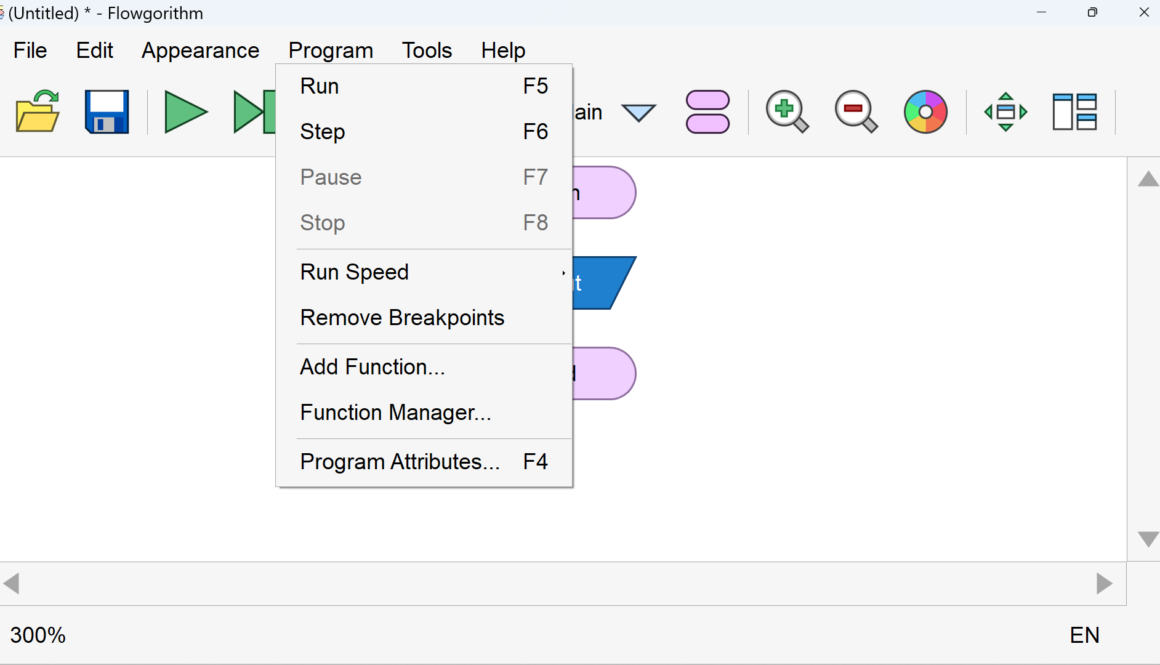The height and width of the screenshot is (665, 1160).
Task: Zoom in with the magnifier plus icon
Action: tap(787, 112)
